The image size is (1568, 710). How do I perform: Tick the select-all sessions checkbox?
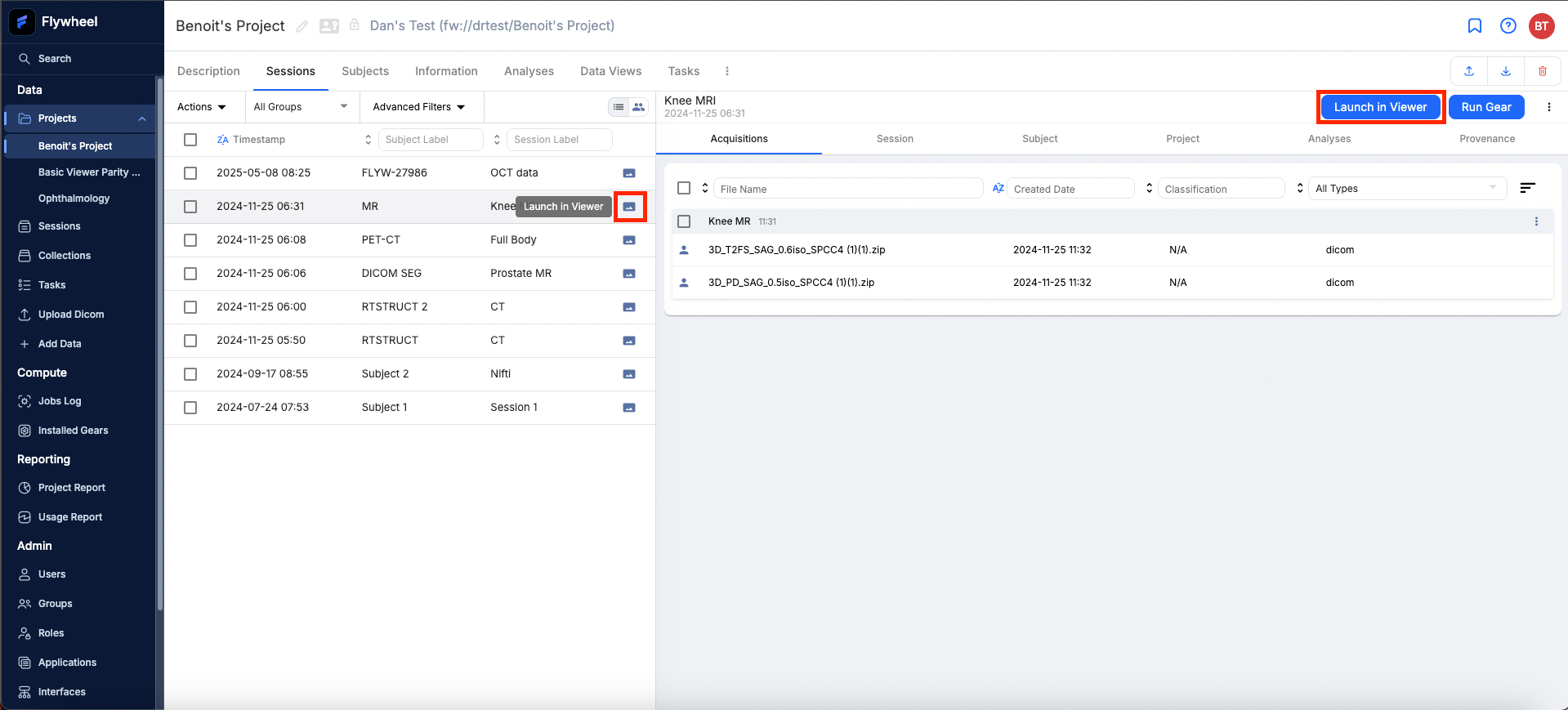[190, 140]
